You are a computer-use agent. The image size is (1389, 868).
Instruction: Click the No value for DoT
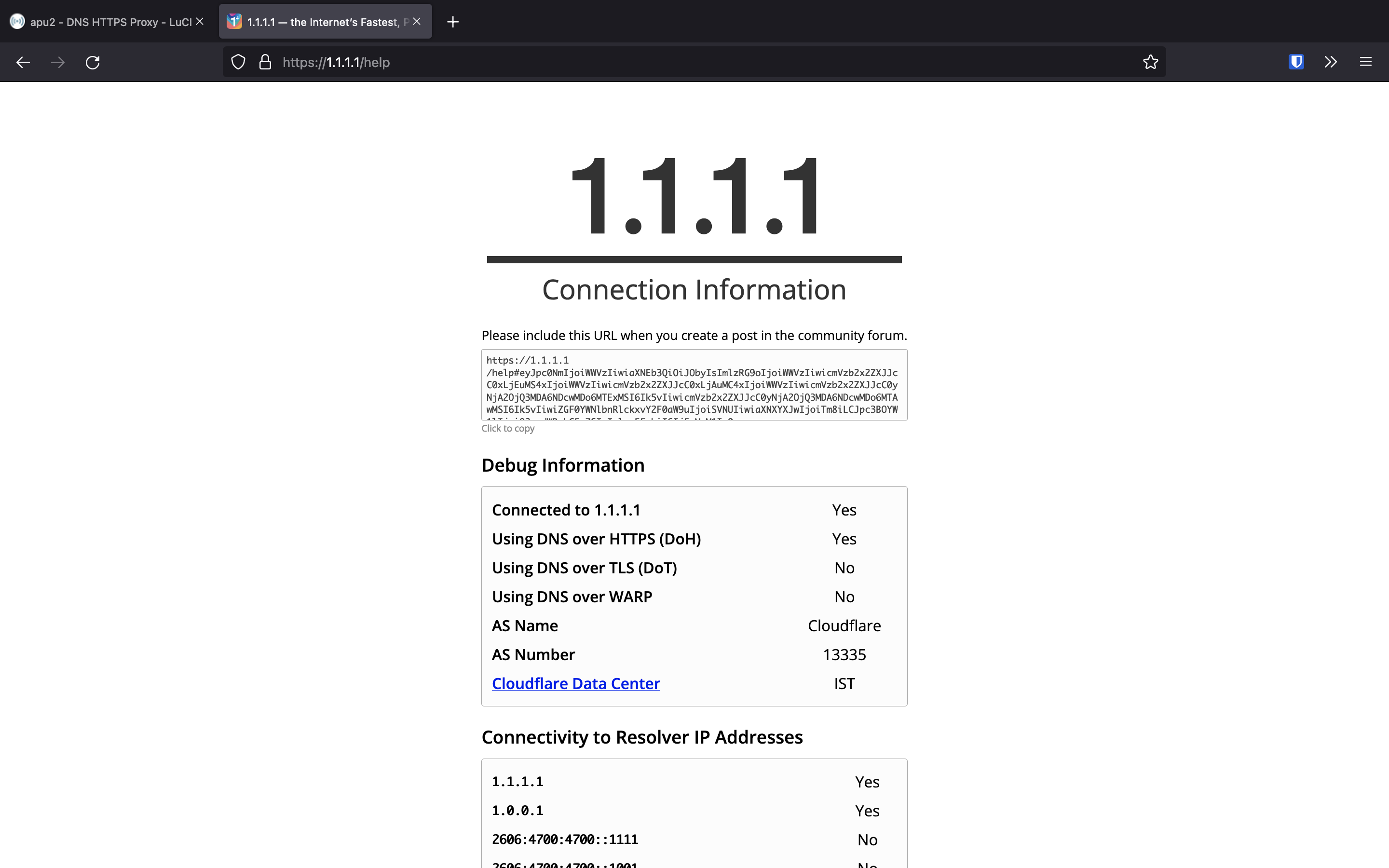click(x=844, y=568)
